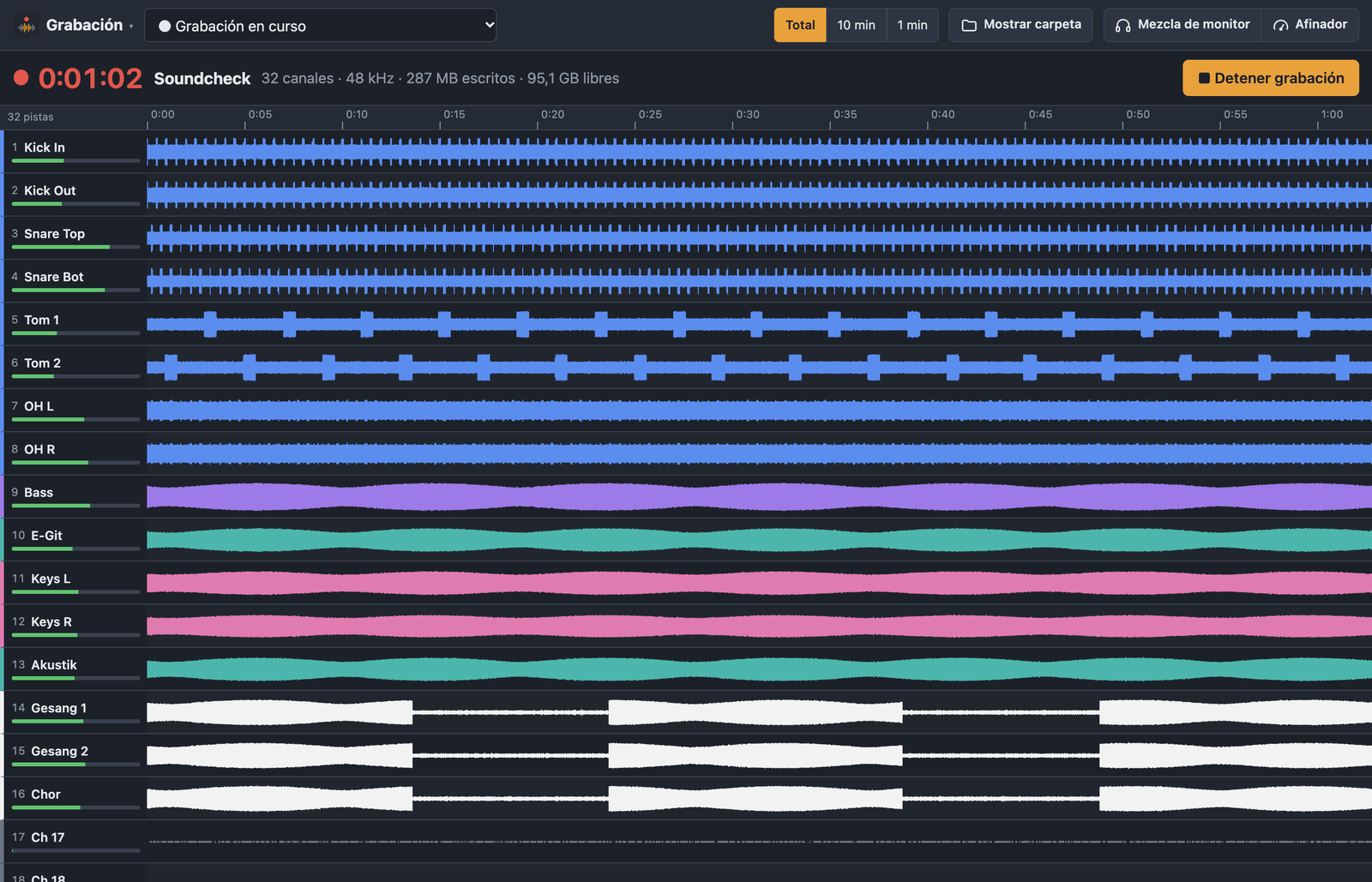Click the Bass track level meter

click(x=75, y=506)
